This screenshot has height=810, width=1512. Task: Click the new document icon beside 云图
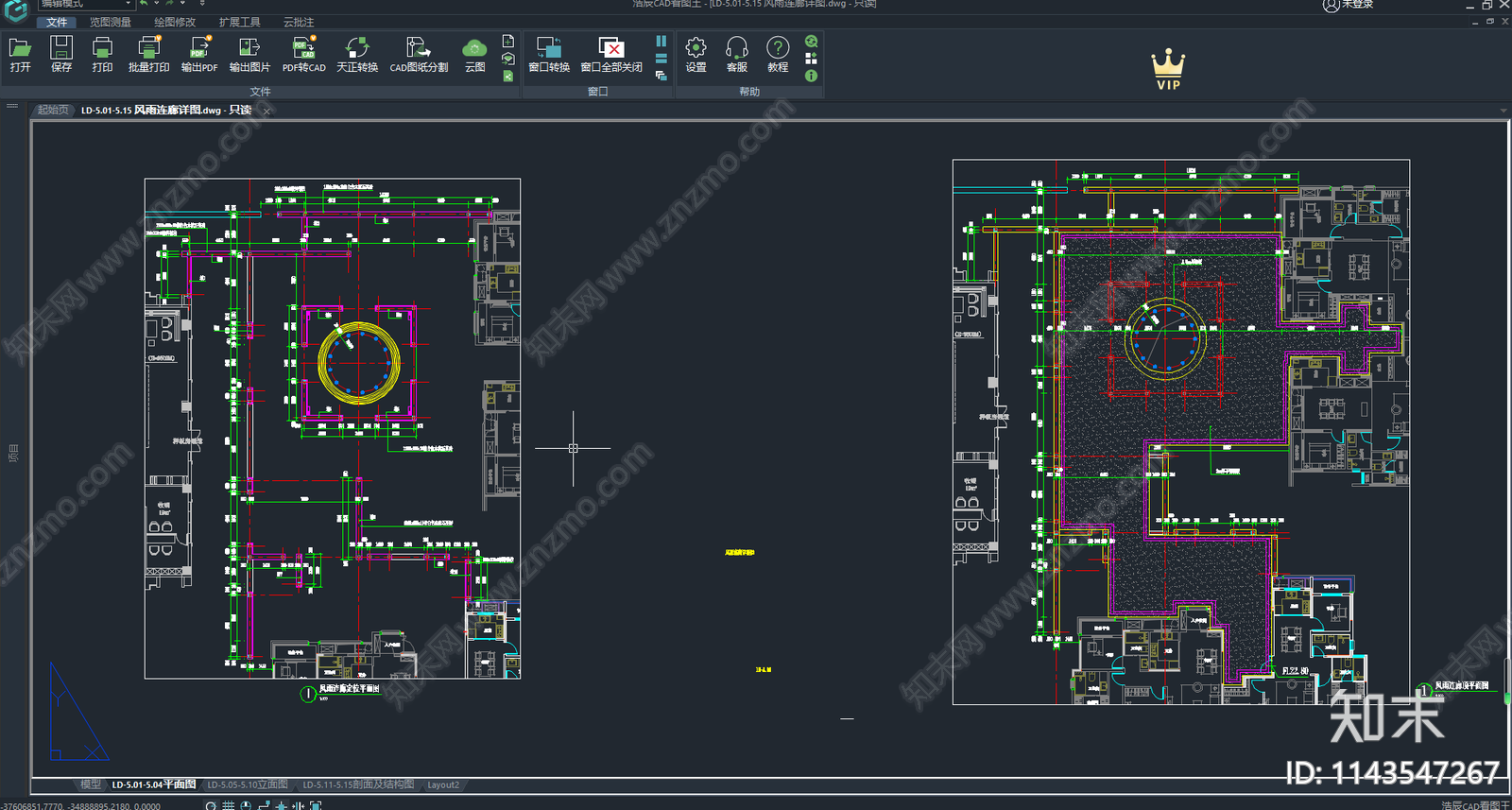click(508, 42)
